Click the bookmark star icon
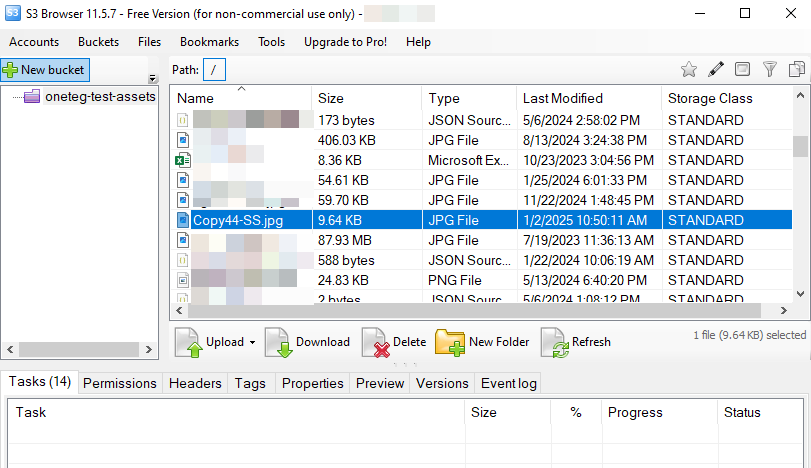Screen dimensions: 811x468 tap(688, 69)
